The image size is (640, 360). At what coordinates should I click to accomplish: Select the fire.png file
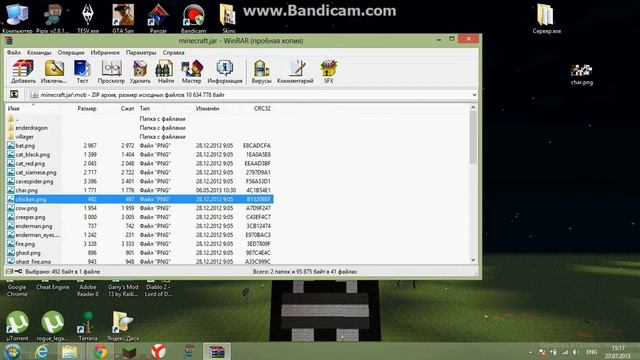(25, 244)
